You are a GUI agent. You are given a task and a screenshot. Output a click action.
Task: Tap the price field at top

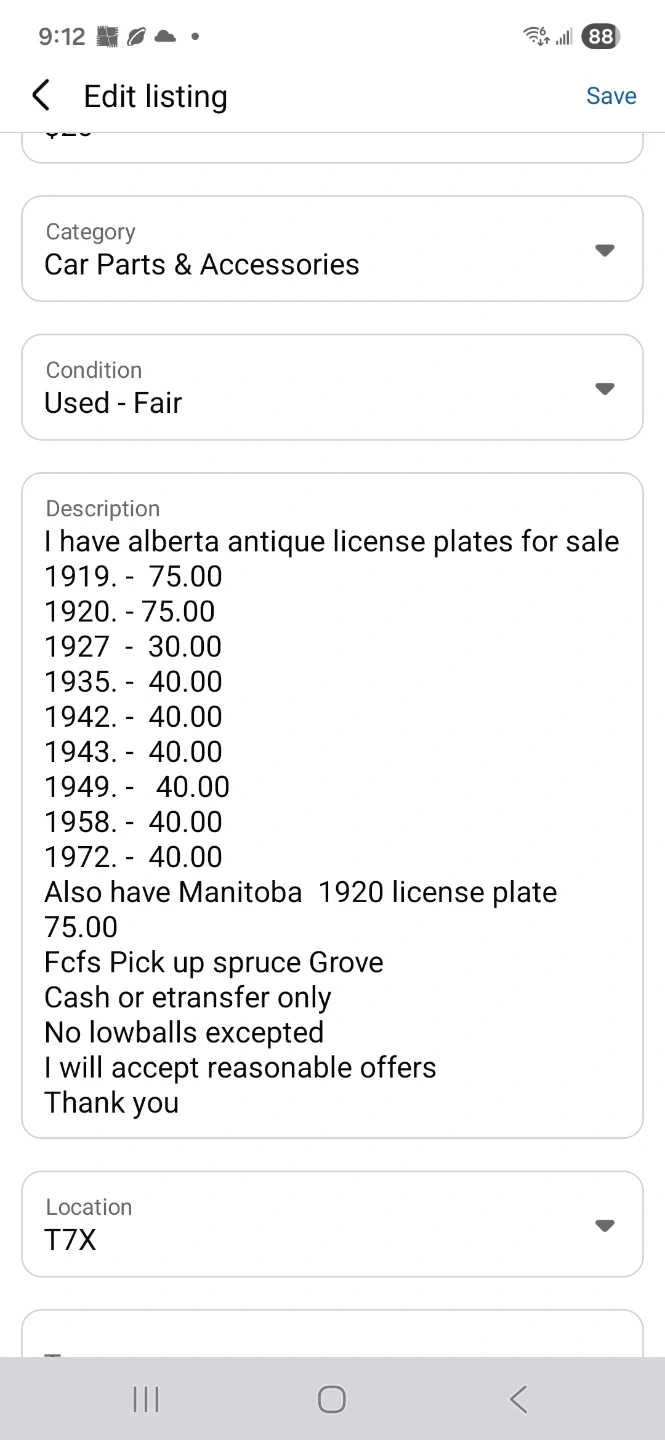pyautogui.click(x=332, y=147)
